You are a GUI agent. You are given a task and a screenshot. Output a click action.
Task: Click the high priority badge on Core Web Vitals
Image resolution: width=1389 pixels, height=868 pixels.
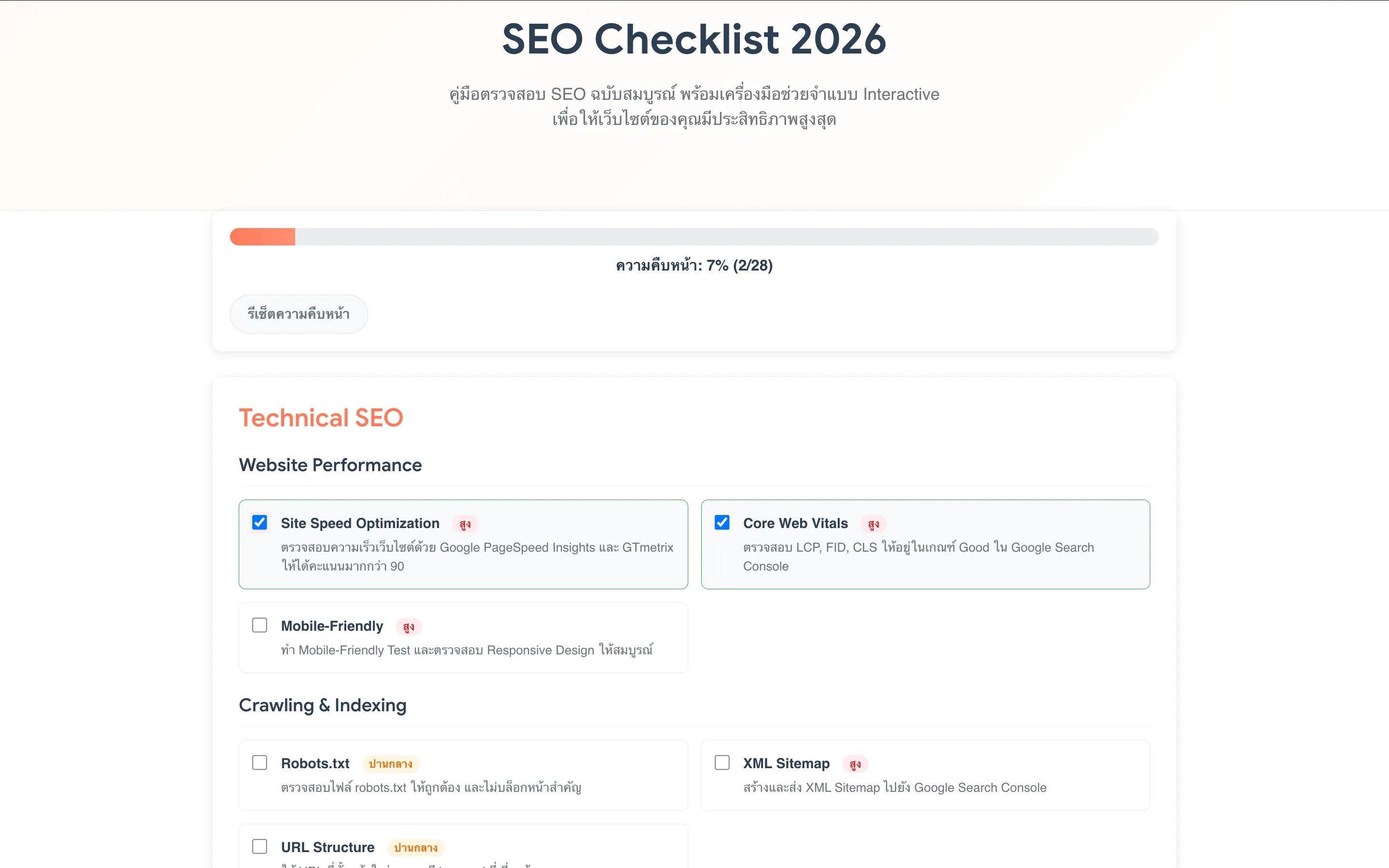(x=873, y=524)
